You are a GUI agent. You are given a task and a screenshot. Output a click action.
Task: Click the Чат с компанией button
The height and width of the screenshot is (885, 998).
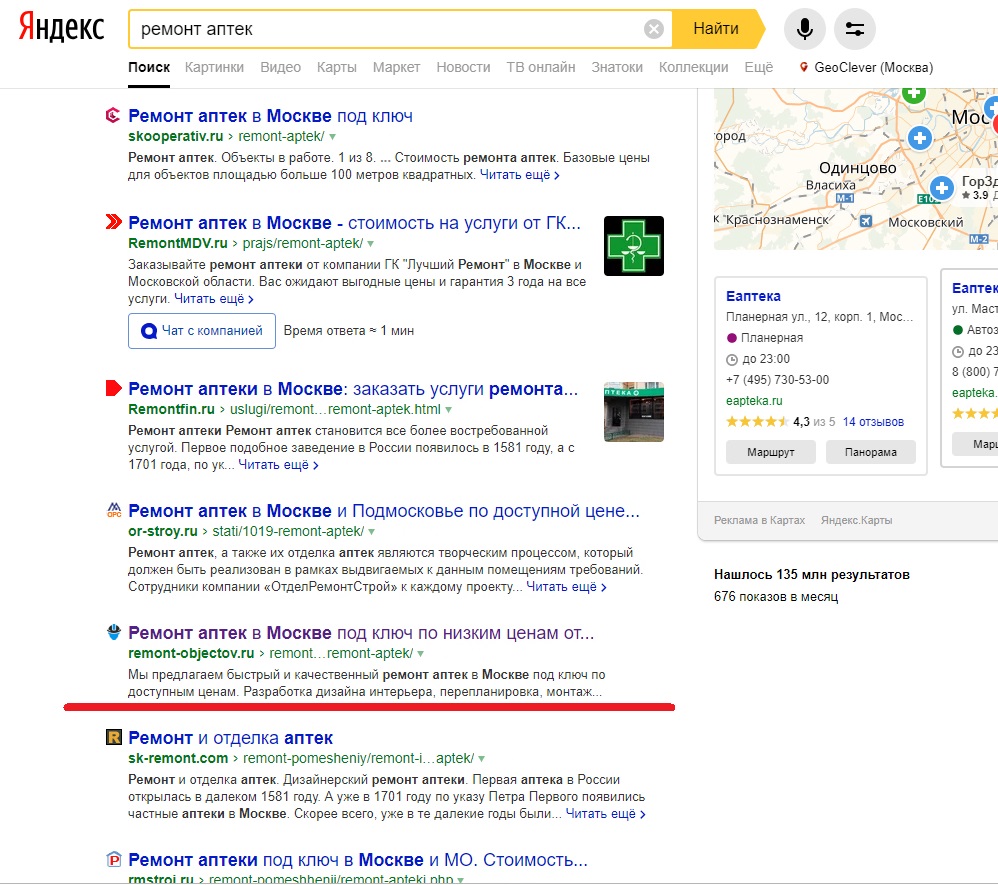[x=202, y=331]
